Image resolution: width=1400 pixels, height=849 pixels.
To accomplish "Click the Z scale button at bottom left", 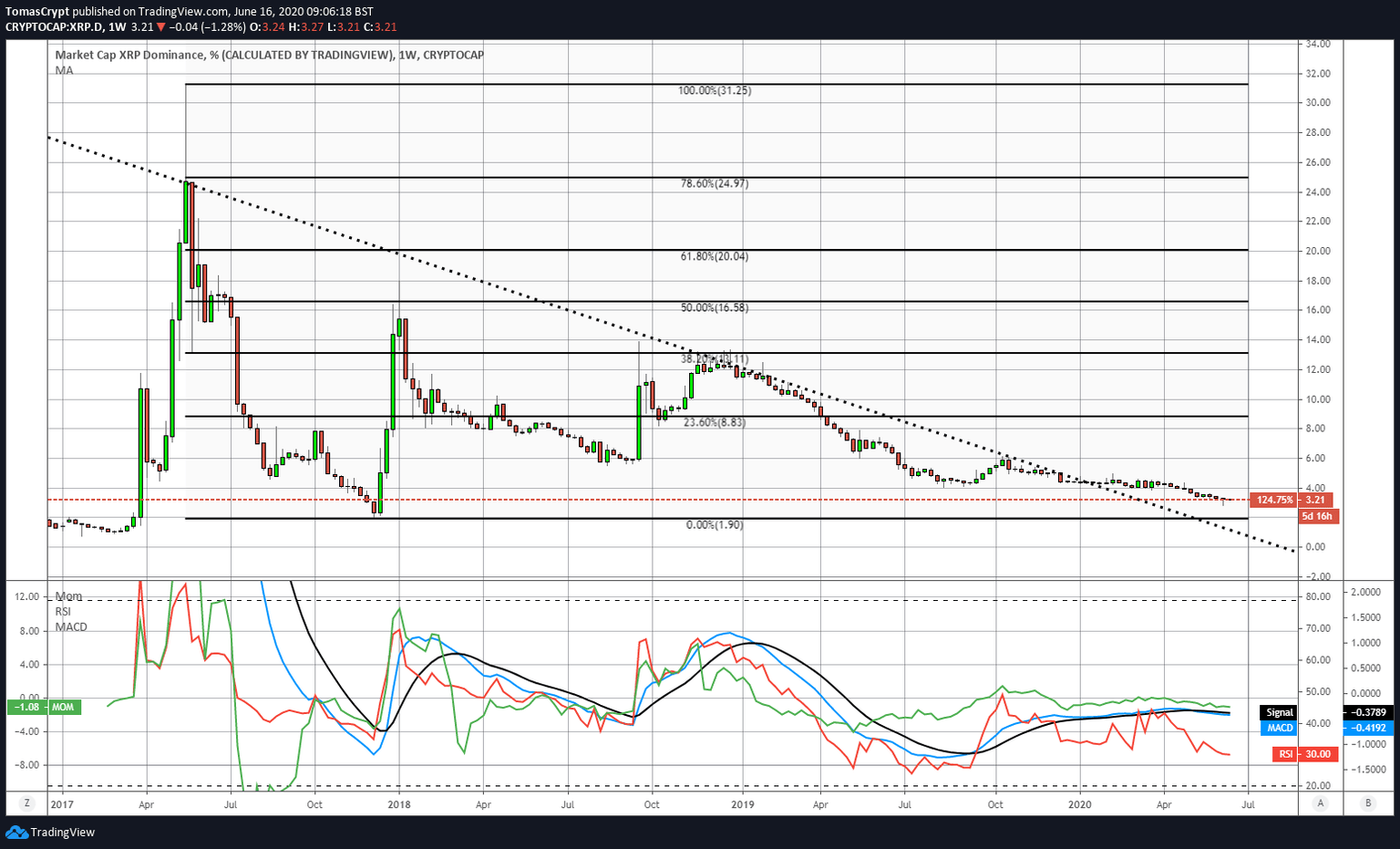I will [x=27, y=803].
